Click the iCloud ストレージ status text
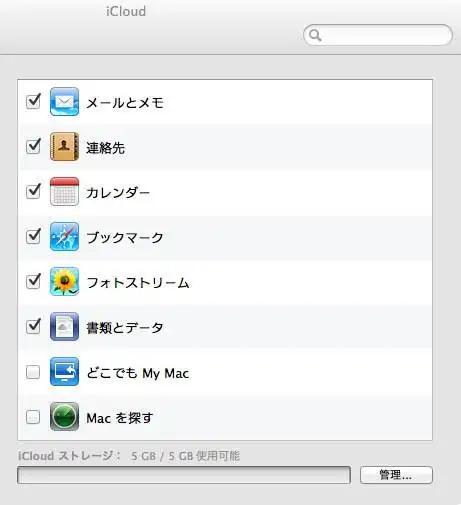This screenshot has height=505, width=461. pyautogui.click(x=129, y=455)
